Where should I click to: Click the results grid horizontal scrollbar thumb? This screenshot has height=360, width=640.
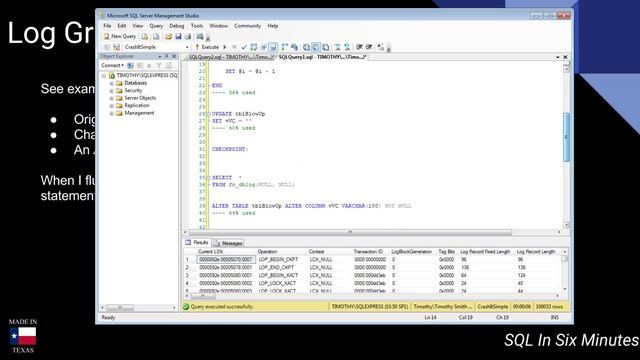tap(202, 296)
